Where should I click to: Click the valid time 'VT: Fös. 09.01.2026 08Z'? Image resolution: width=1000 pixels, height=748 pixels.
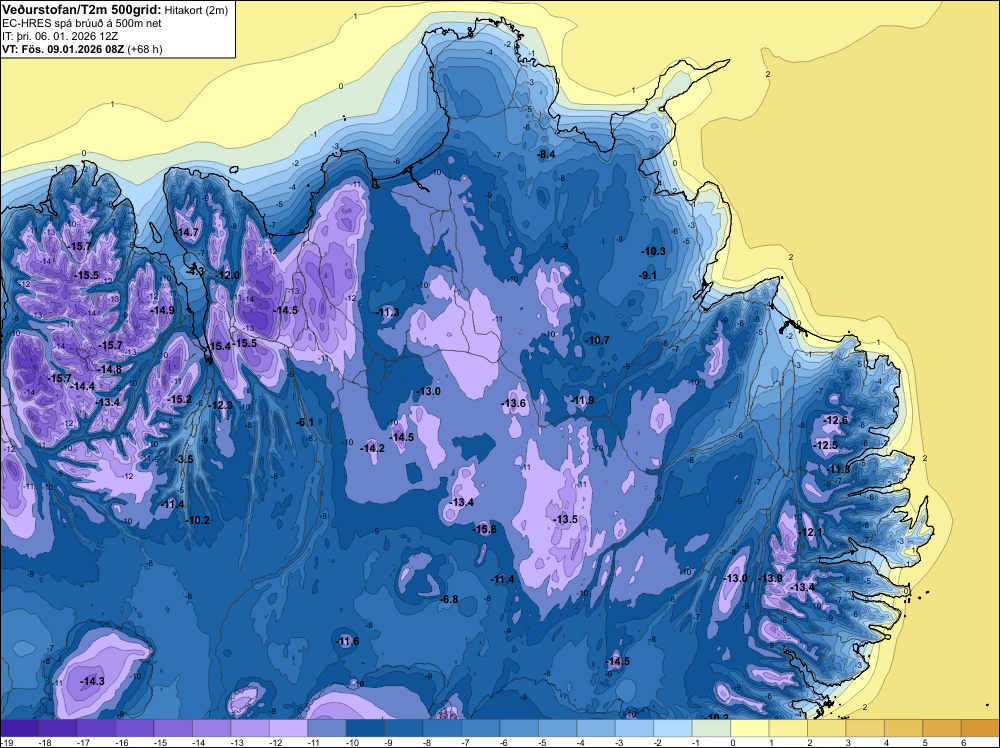[x=63, y=49]
